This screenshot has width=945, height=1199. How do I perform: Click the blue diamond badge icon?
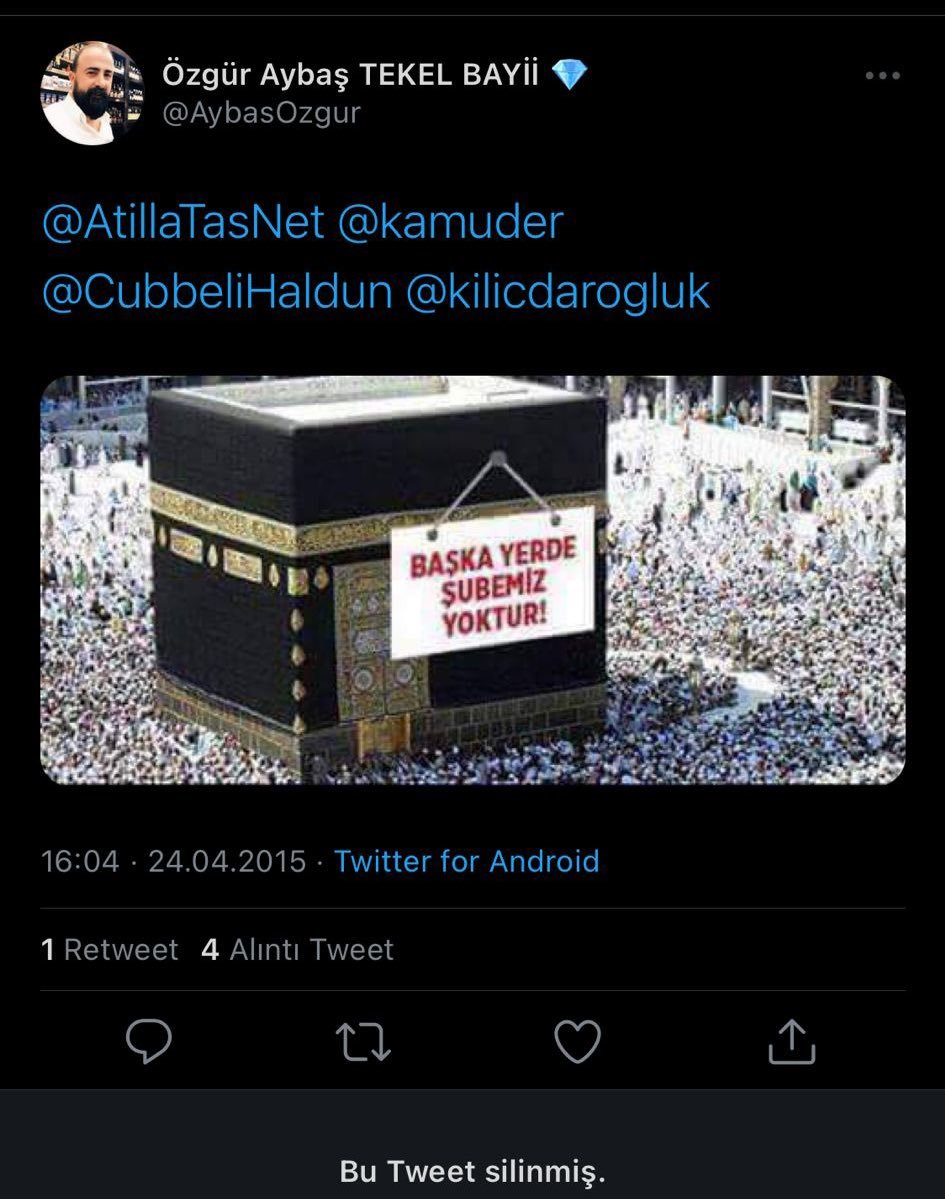coord(570,74)
